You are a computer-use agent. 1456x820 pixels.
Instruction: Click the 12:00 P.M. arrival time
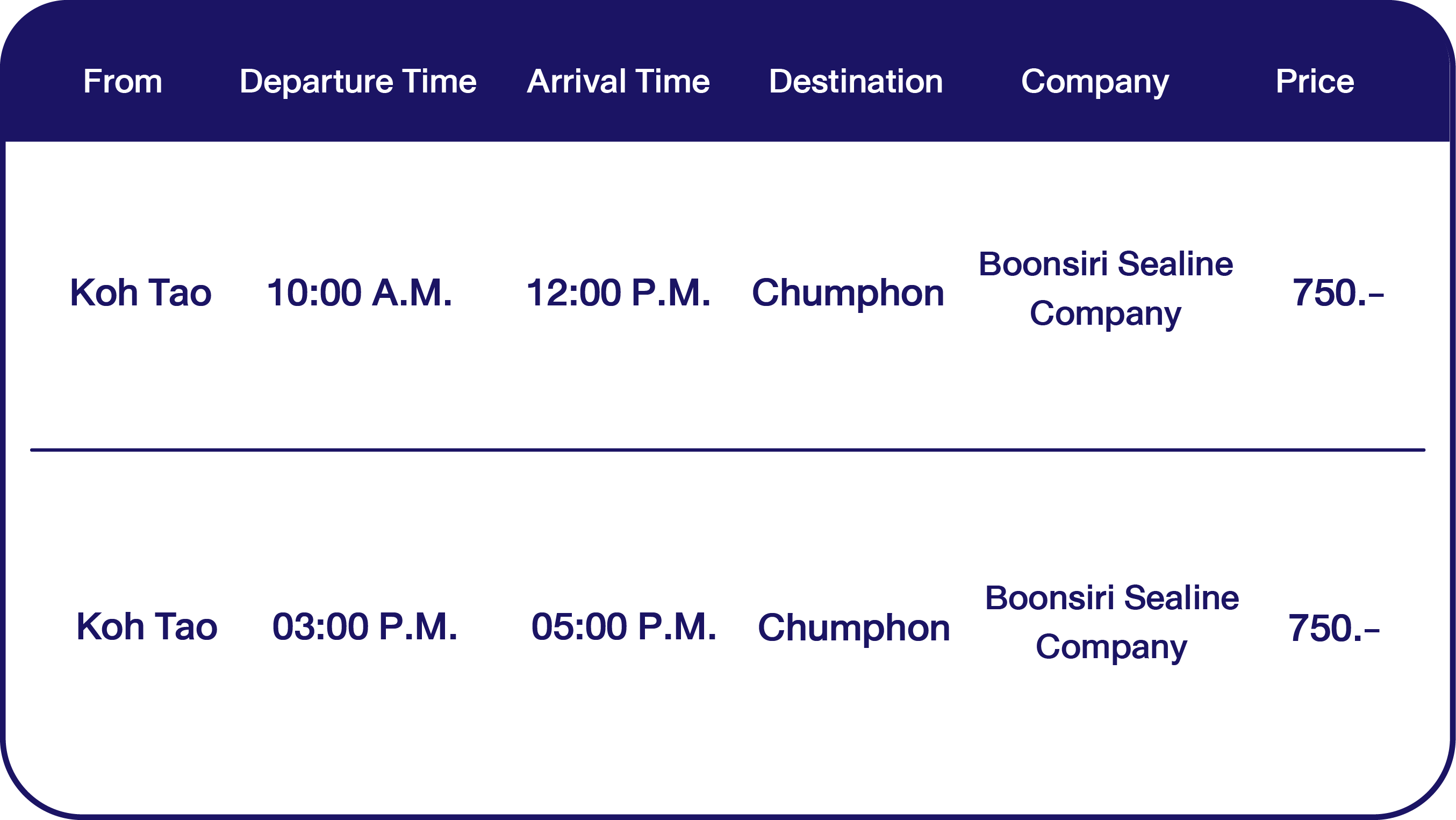click(x=618, y=293)
